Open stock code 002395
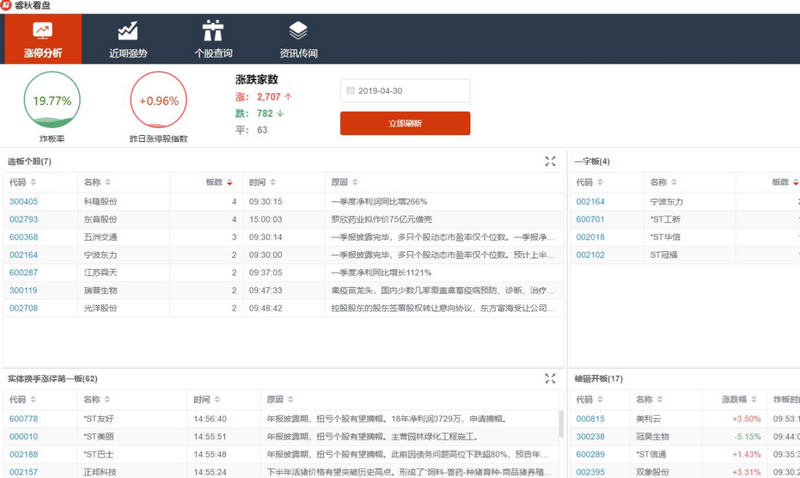 point(590,472)
